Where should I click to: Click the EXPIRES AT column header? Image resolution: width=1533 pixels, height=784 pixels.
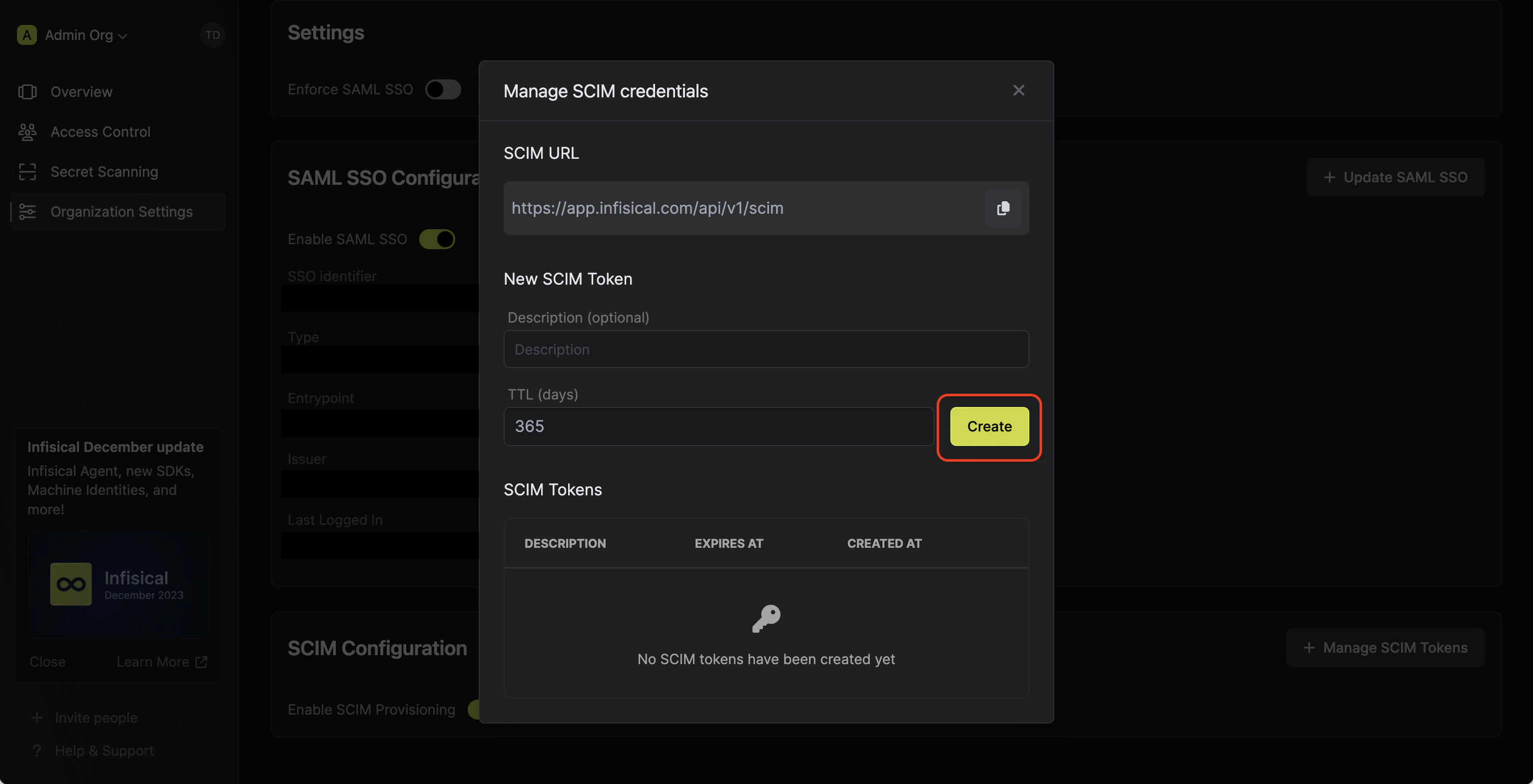tap(729, 543)
